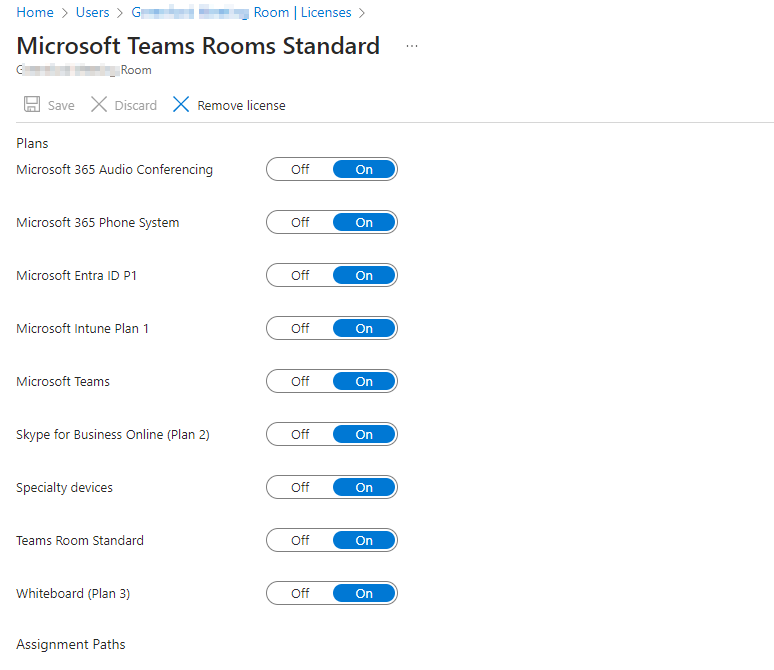Select On for Skype for Business Online
774x670 pixels.
pos(364,434)
